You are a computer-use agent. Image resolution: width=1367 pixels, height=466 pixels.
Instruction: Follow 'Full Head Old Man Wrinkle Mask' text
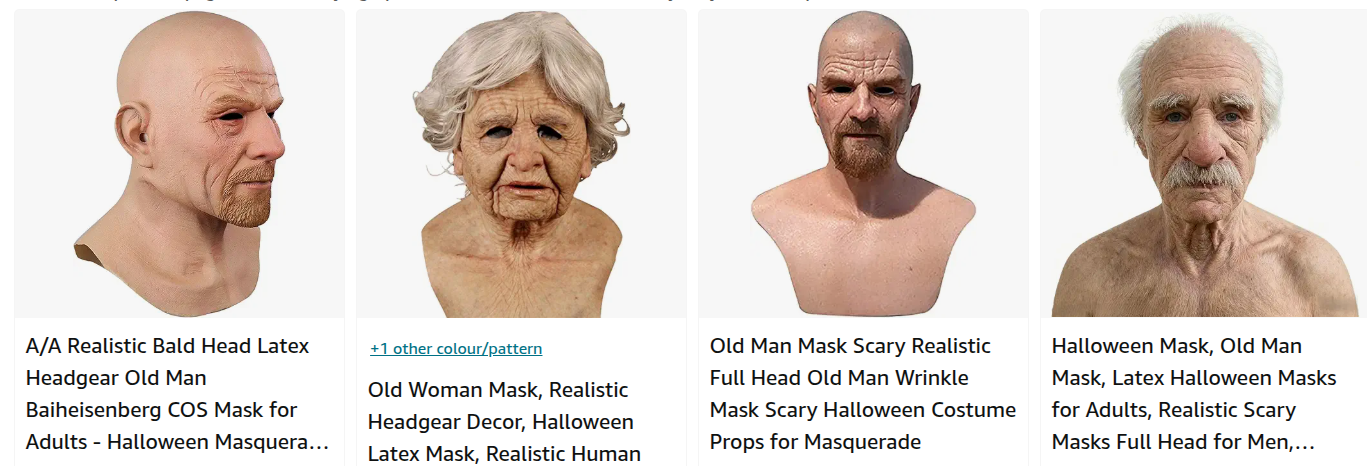(x=839, y=378)
